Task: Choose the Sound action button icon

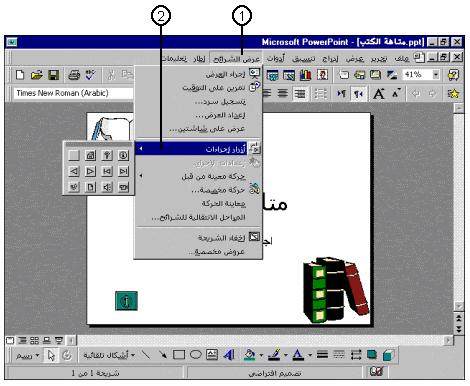Action: tap(107, 187)
